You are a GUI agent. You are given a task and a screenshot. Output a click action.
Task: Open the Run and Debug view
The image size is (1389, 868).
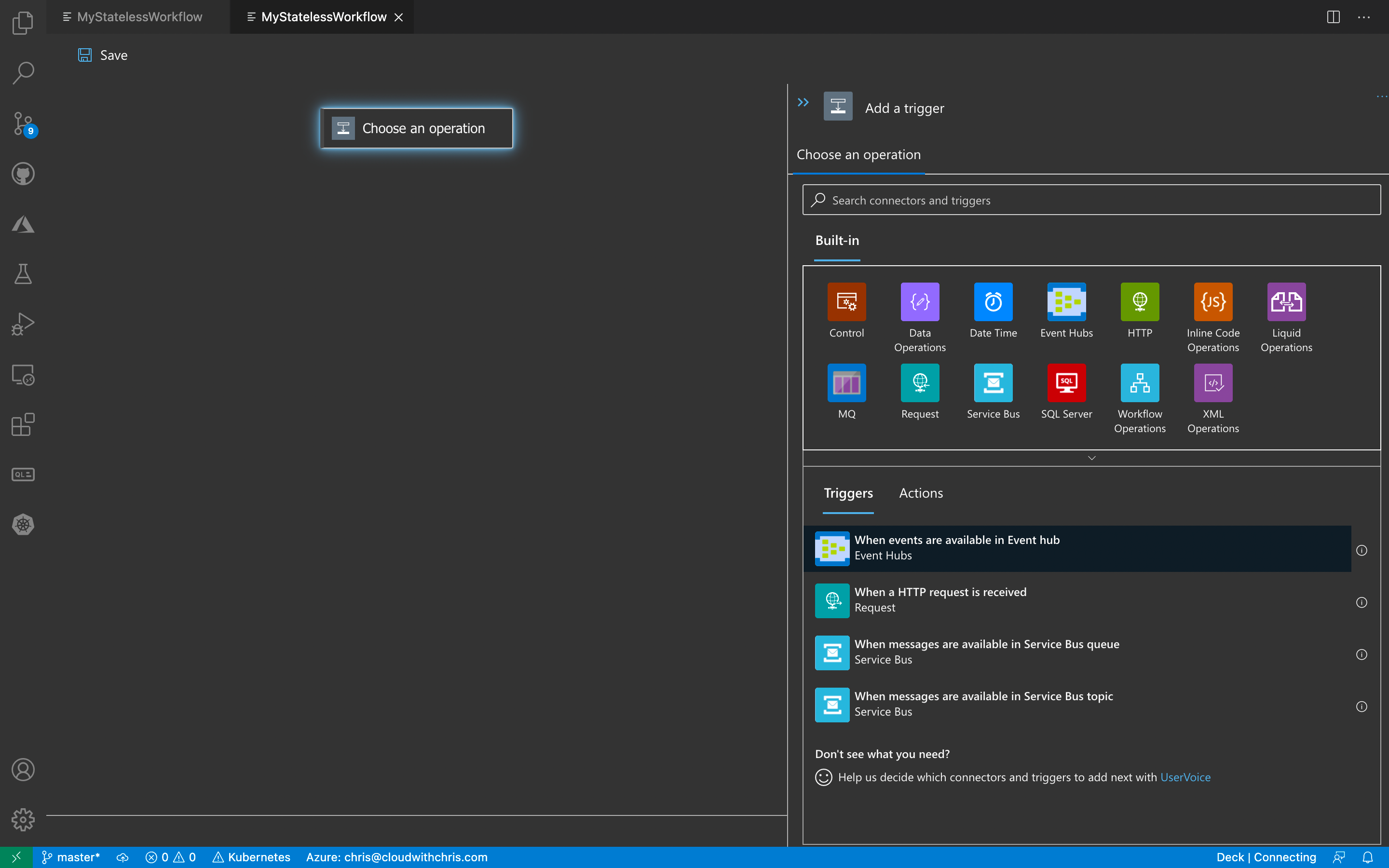coord(23,323)
